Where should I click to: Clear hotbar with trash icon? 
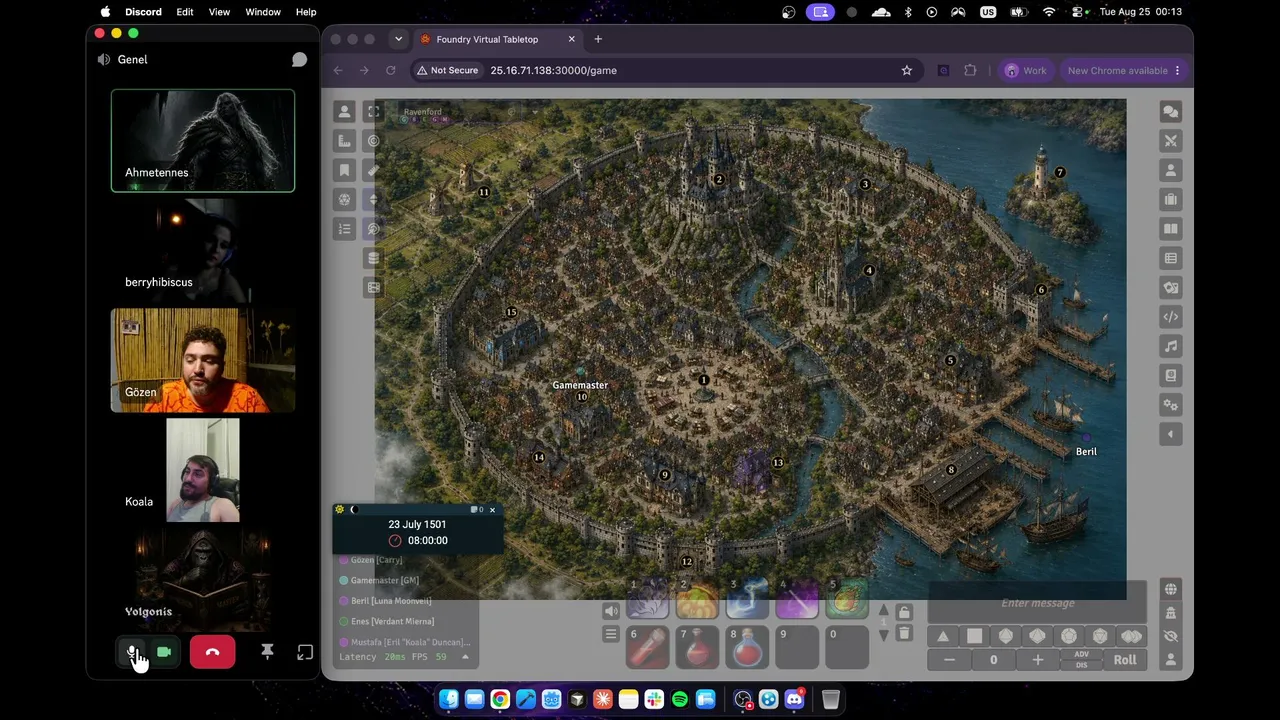click(904, 633)
